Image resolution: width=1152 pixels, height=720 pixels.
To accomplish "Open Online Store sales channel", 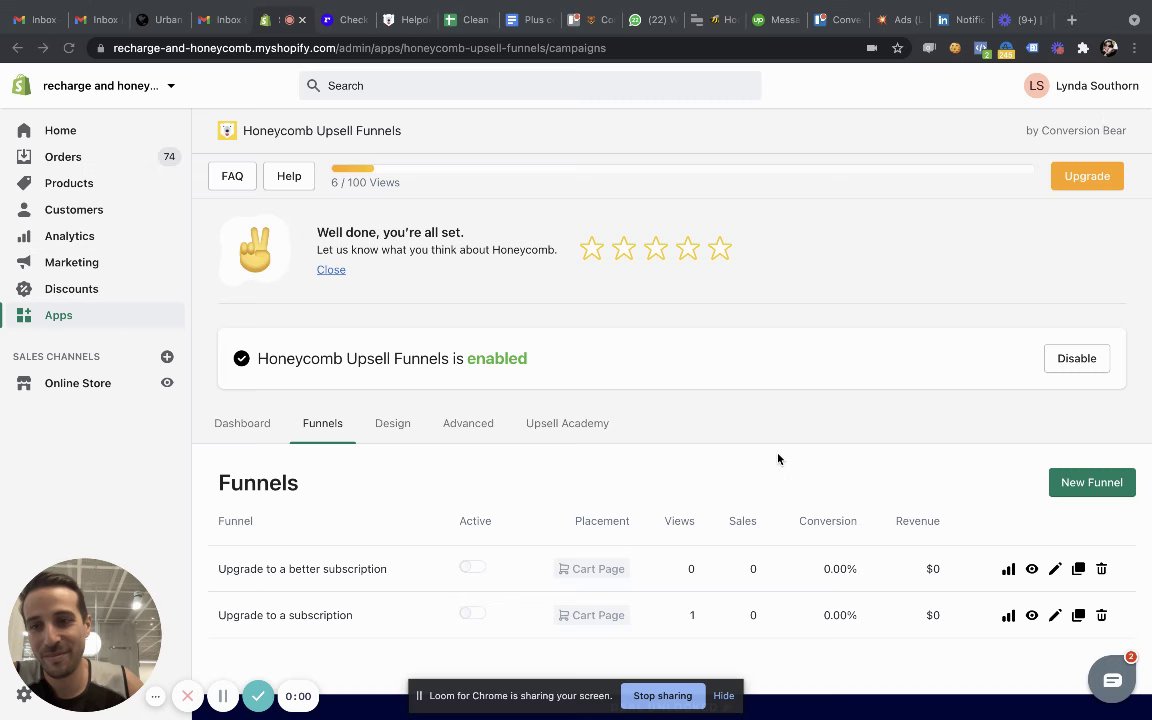I will 77,383.
